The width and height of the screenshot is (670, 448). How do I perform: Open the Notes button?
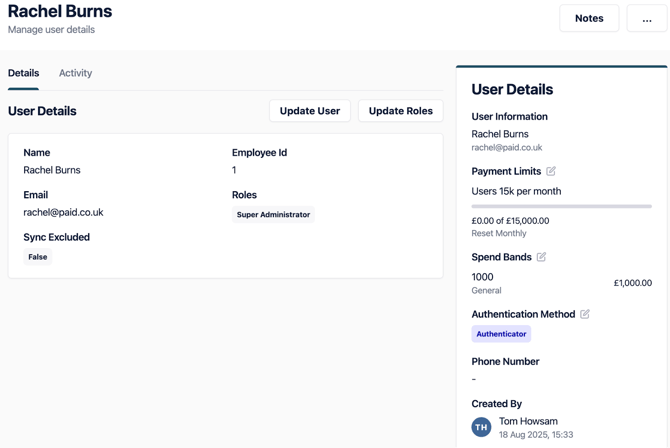pos(589,18)
